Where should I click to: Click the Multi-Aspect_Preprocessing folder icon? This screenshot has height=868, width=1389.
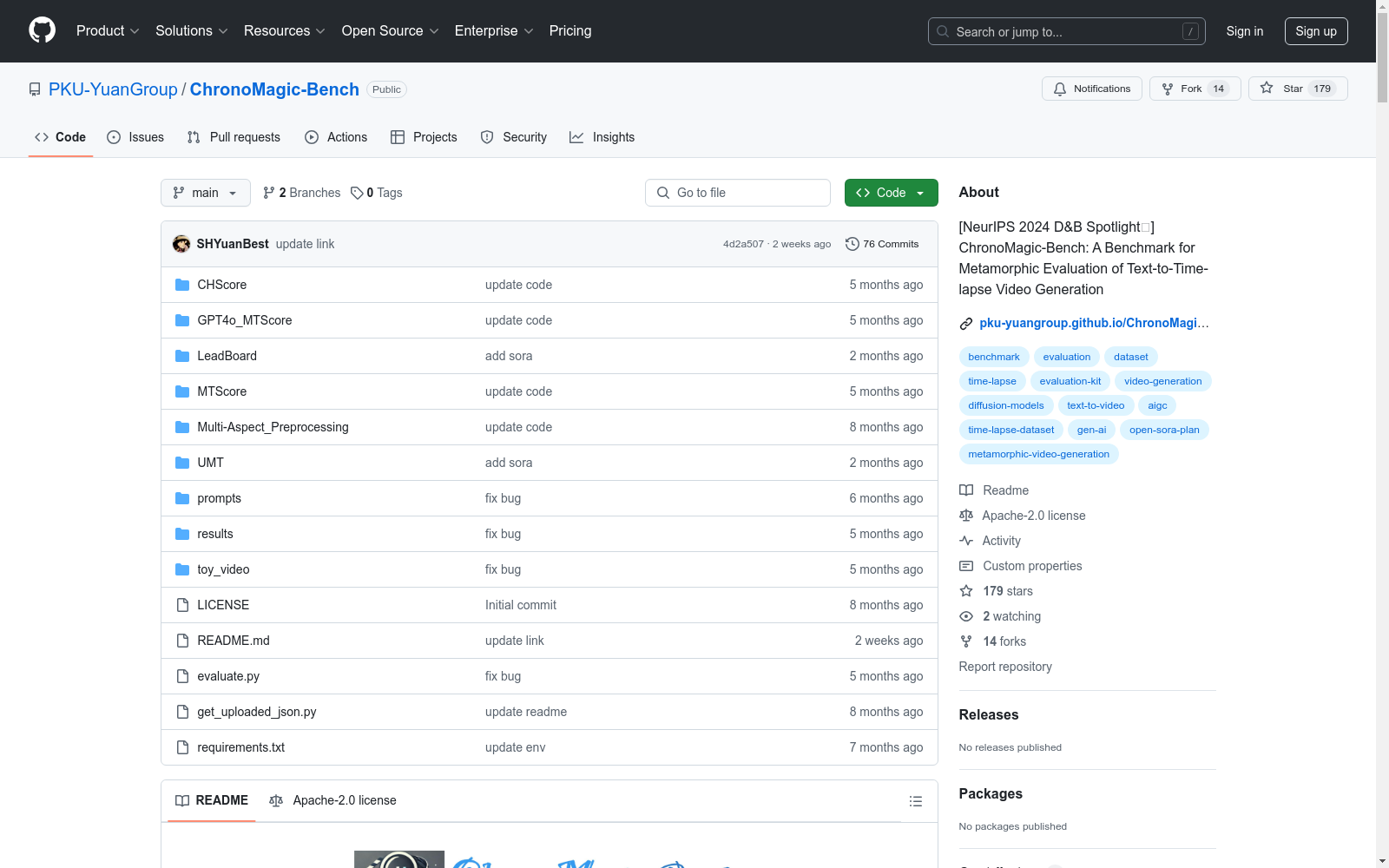[182, 427]
